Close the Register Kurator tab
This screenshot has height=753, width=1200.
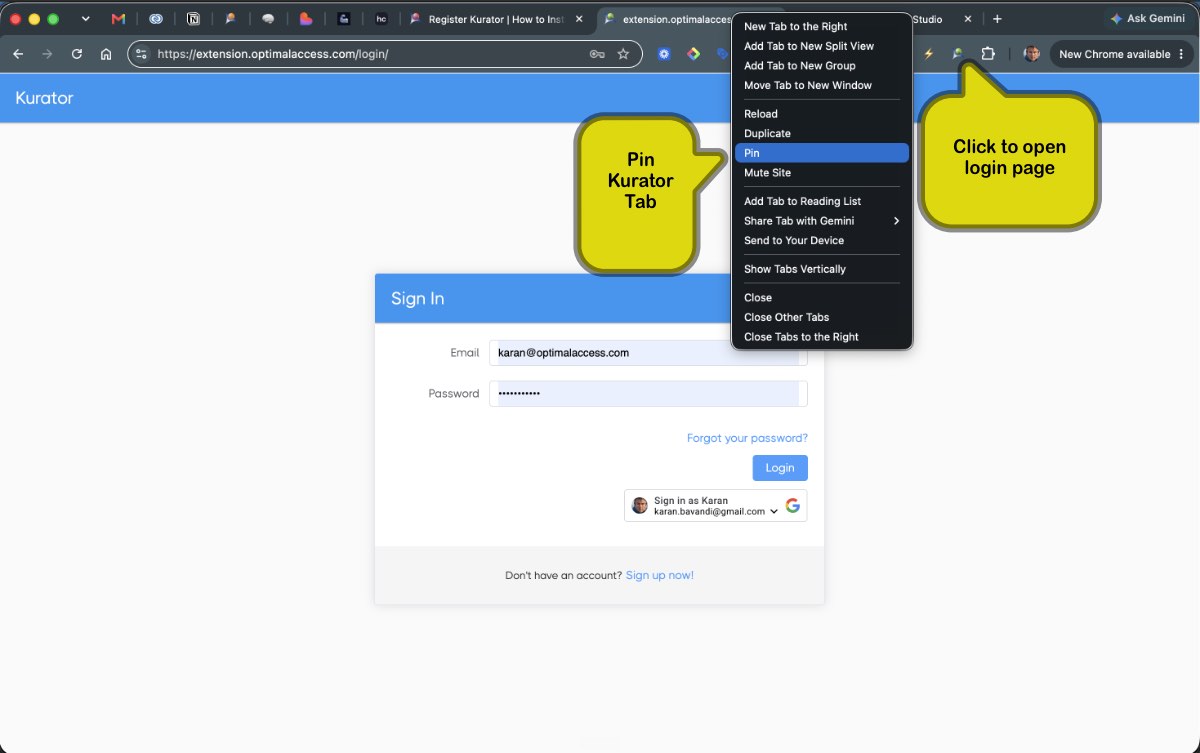pos(579,19)
